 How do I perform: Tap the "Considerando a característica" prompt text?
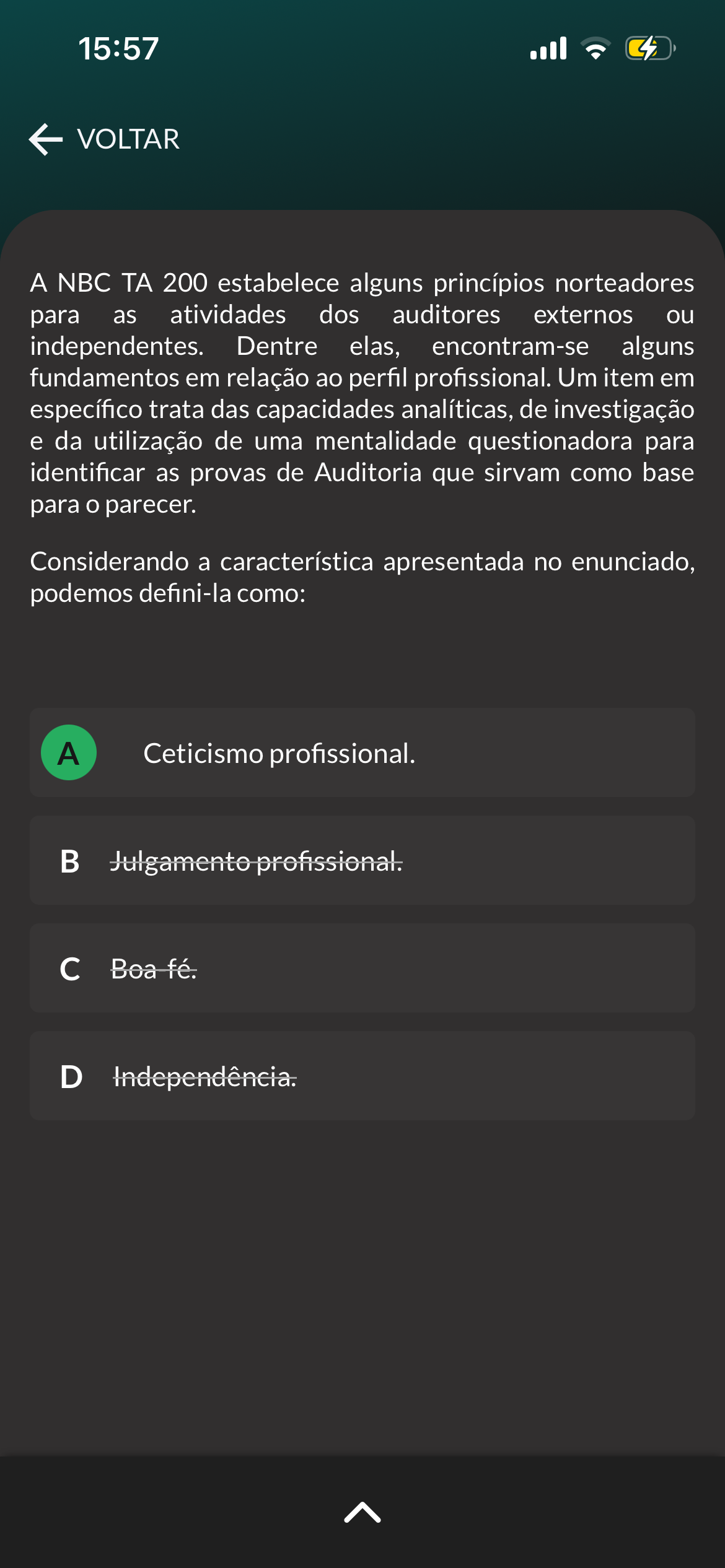tap(362, 577)
